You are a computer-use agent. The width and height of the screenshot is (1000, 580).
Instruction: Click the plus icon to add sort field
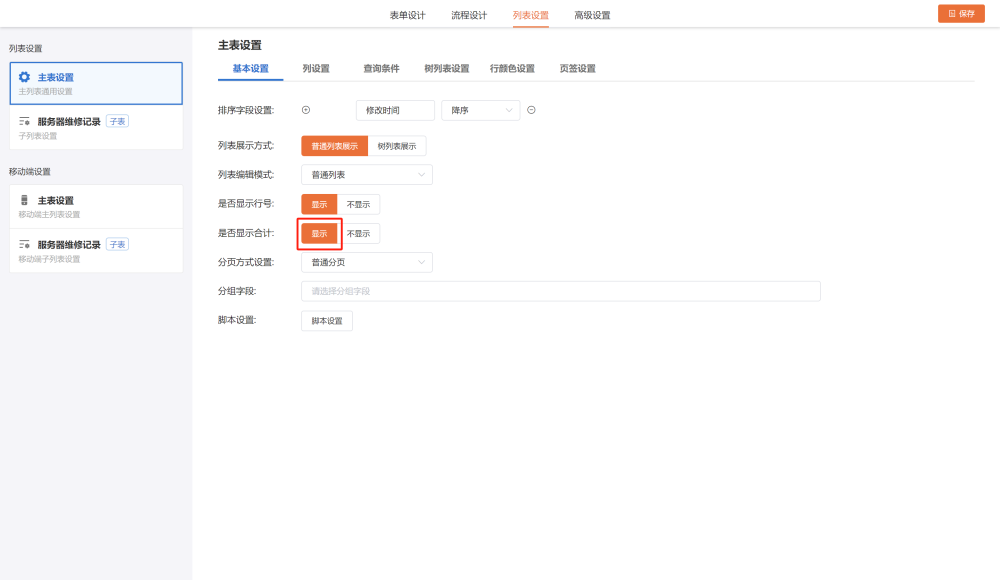click(x=306, y=110)
